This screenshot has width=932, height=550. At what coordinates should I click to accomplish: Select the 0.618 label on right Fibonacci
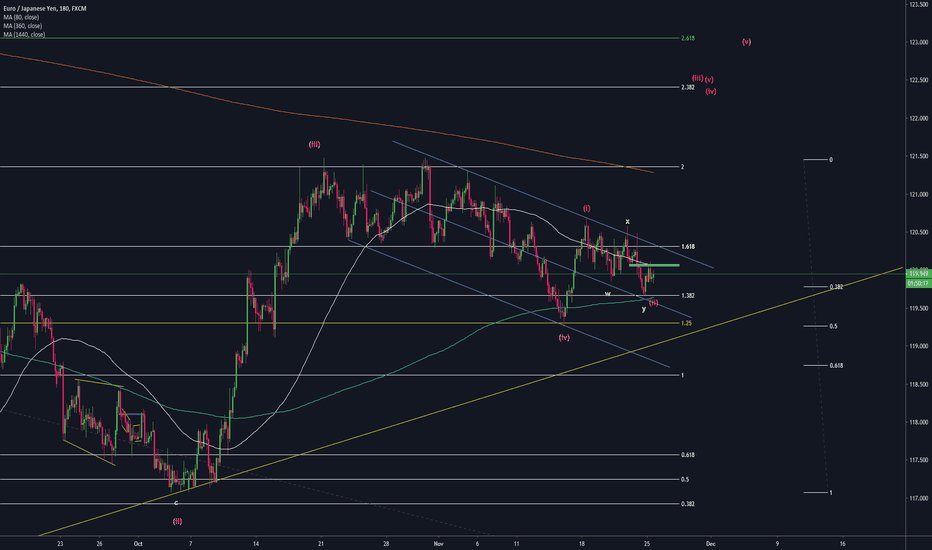click(837, 366)
